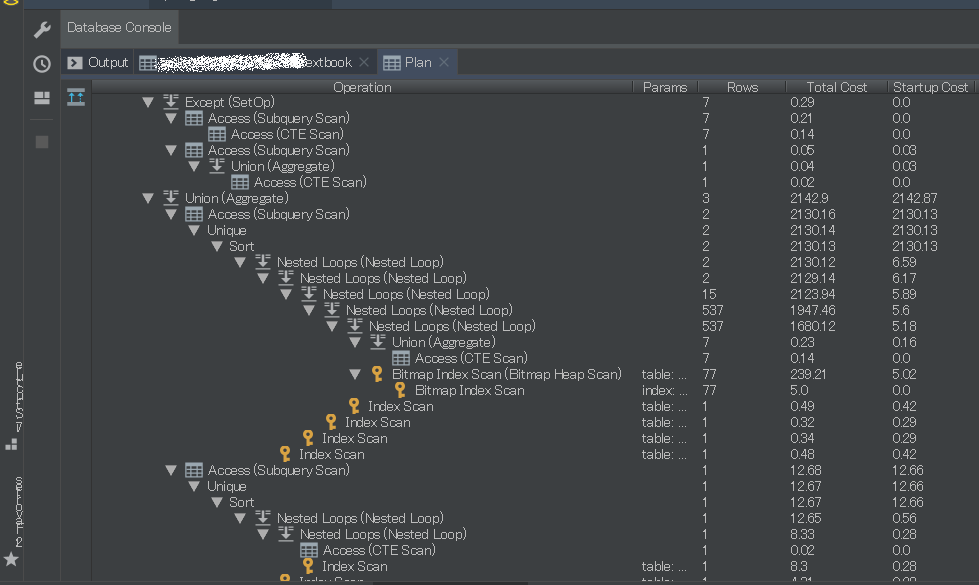Viewport: 979px width, 585px height.
Task: Click the Startup Cost value 6.59
Action: pyautogui.click(x=904, y=263)
